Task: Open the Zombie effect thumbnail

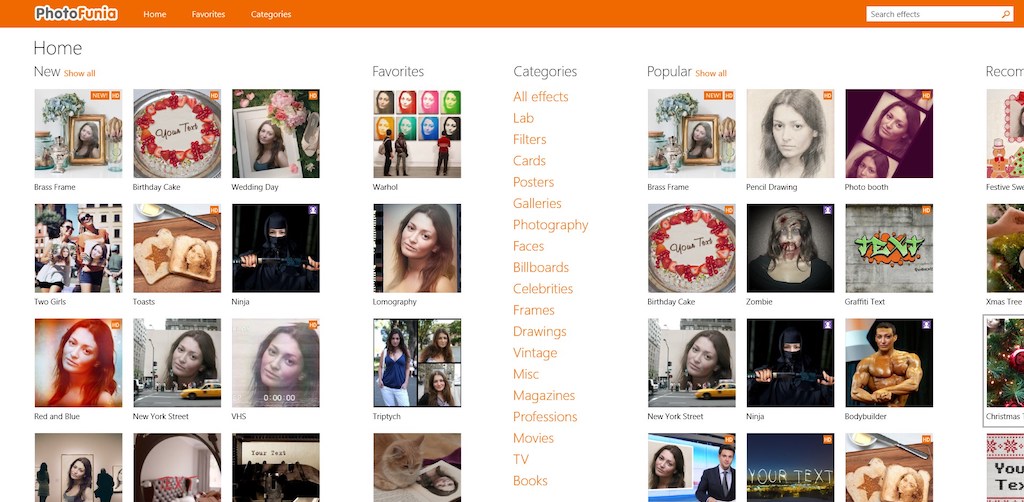Action: coord(790,248)
